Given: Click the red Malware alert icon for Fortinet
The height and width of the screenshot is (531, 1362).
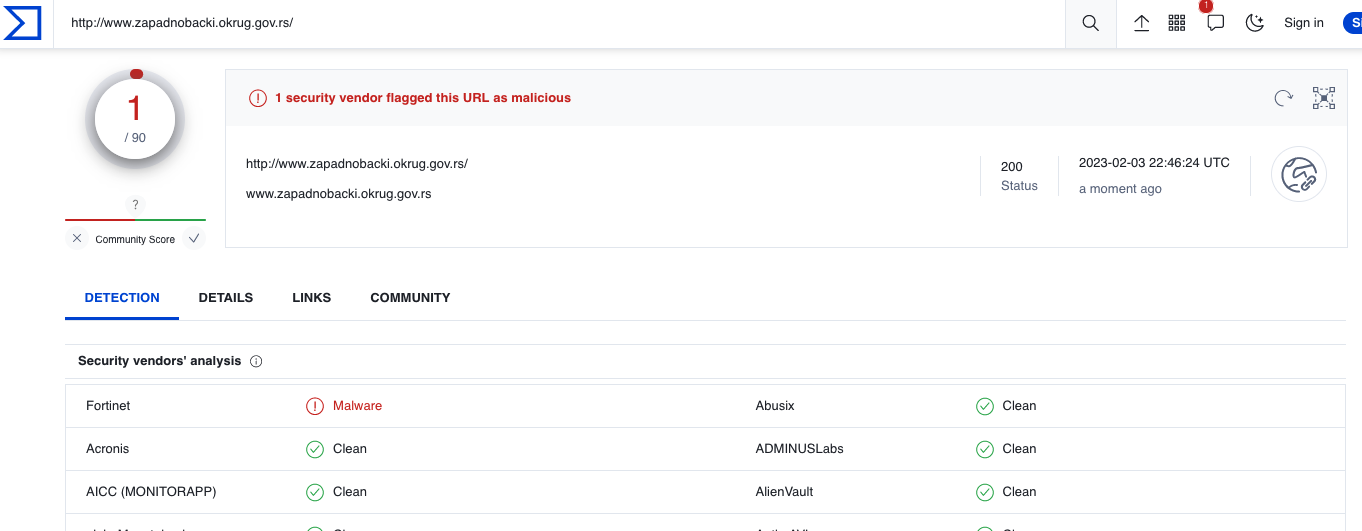Looking at the screenshot, I should click(x=315, y=406).
